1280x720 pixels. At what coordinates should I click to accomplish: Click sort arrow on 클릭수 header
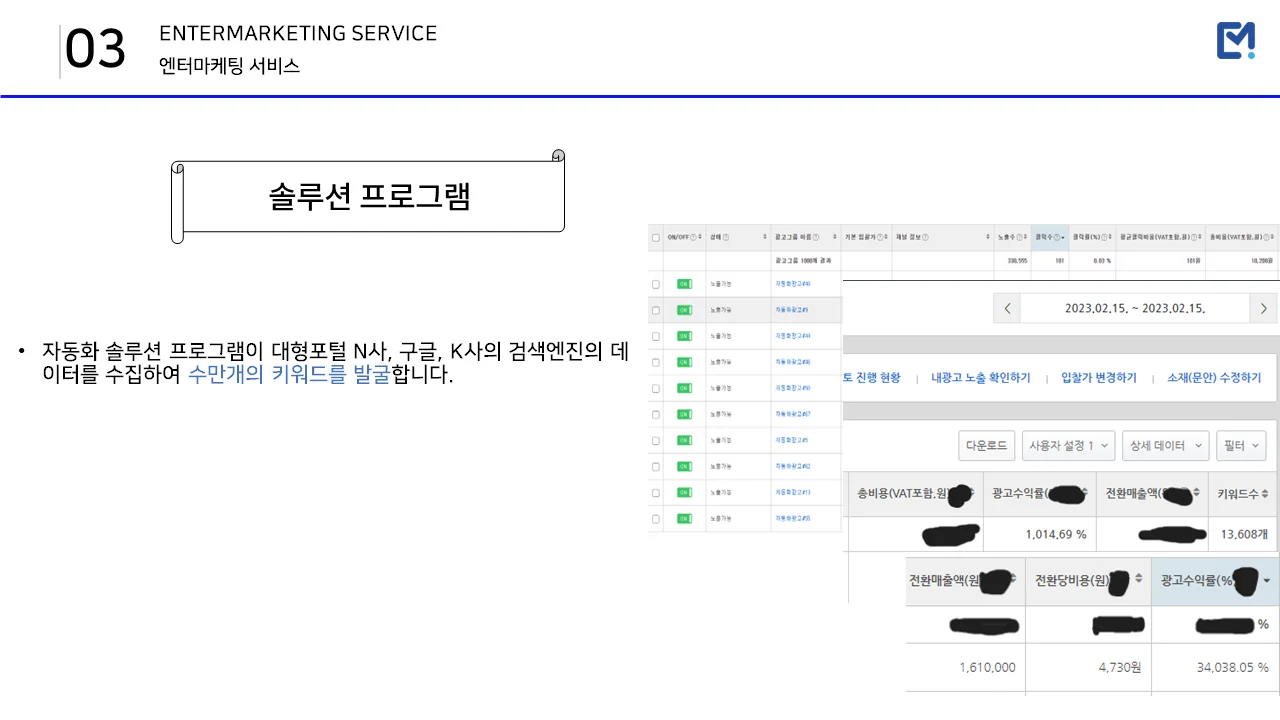pyautogui.click(x=1063, y=237)
